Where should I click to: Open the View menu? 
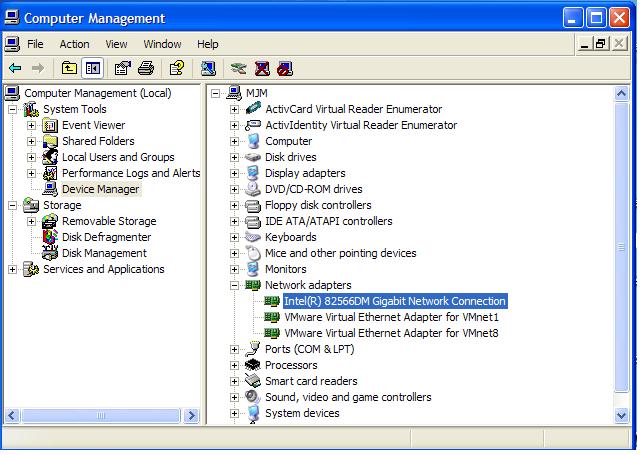(x=116, y=44)
